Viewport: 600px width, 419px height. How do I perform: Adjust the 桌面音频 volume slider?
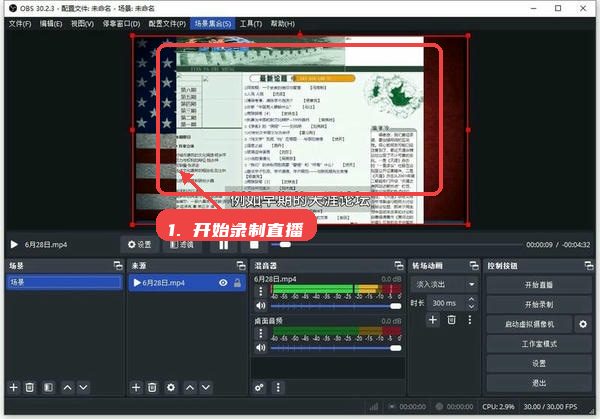click(336, 348)
